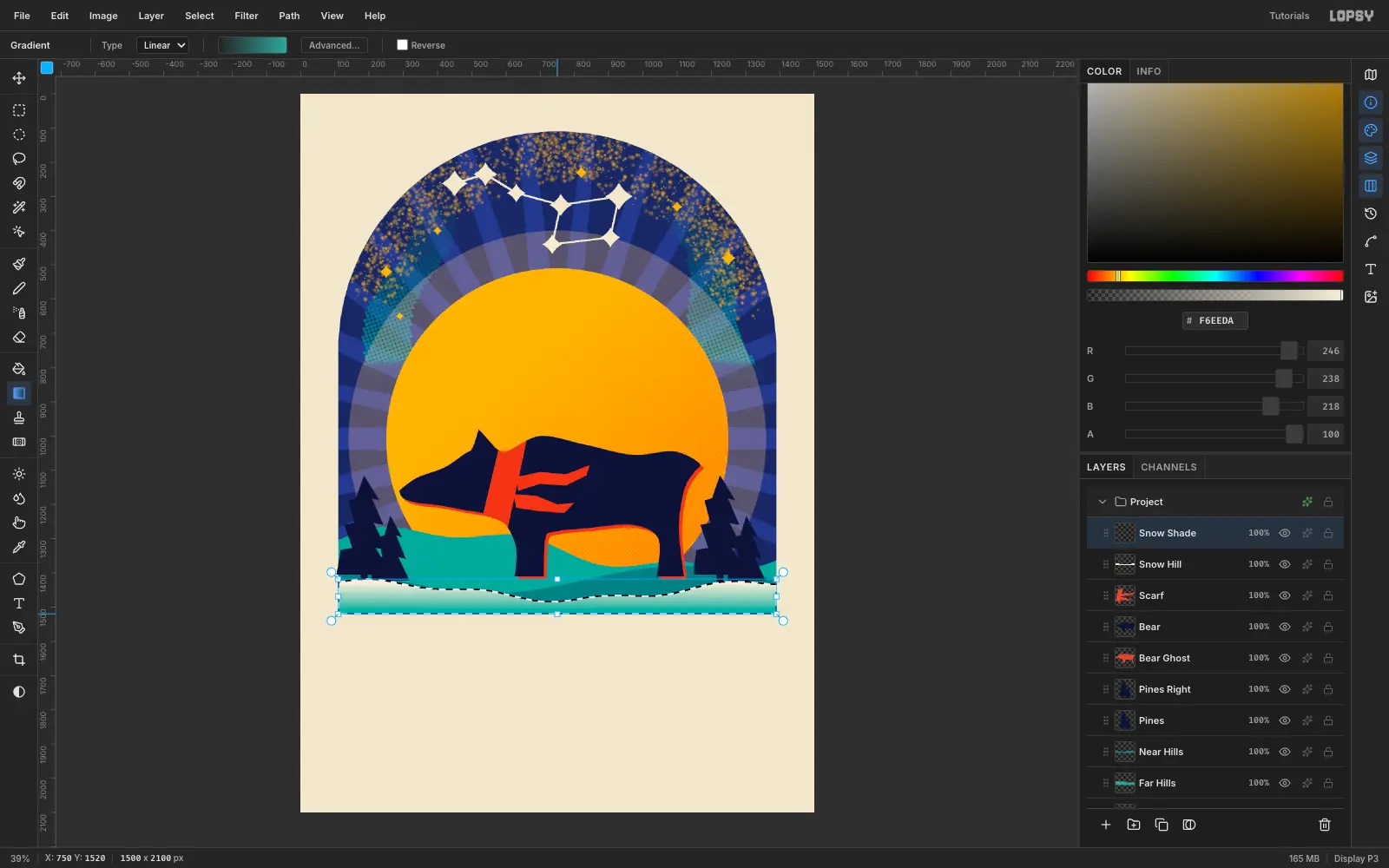Select the Move tool
Viewport: 1389px width, 868px height.
(19, 78)
